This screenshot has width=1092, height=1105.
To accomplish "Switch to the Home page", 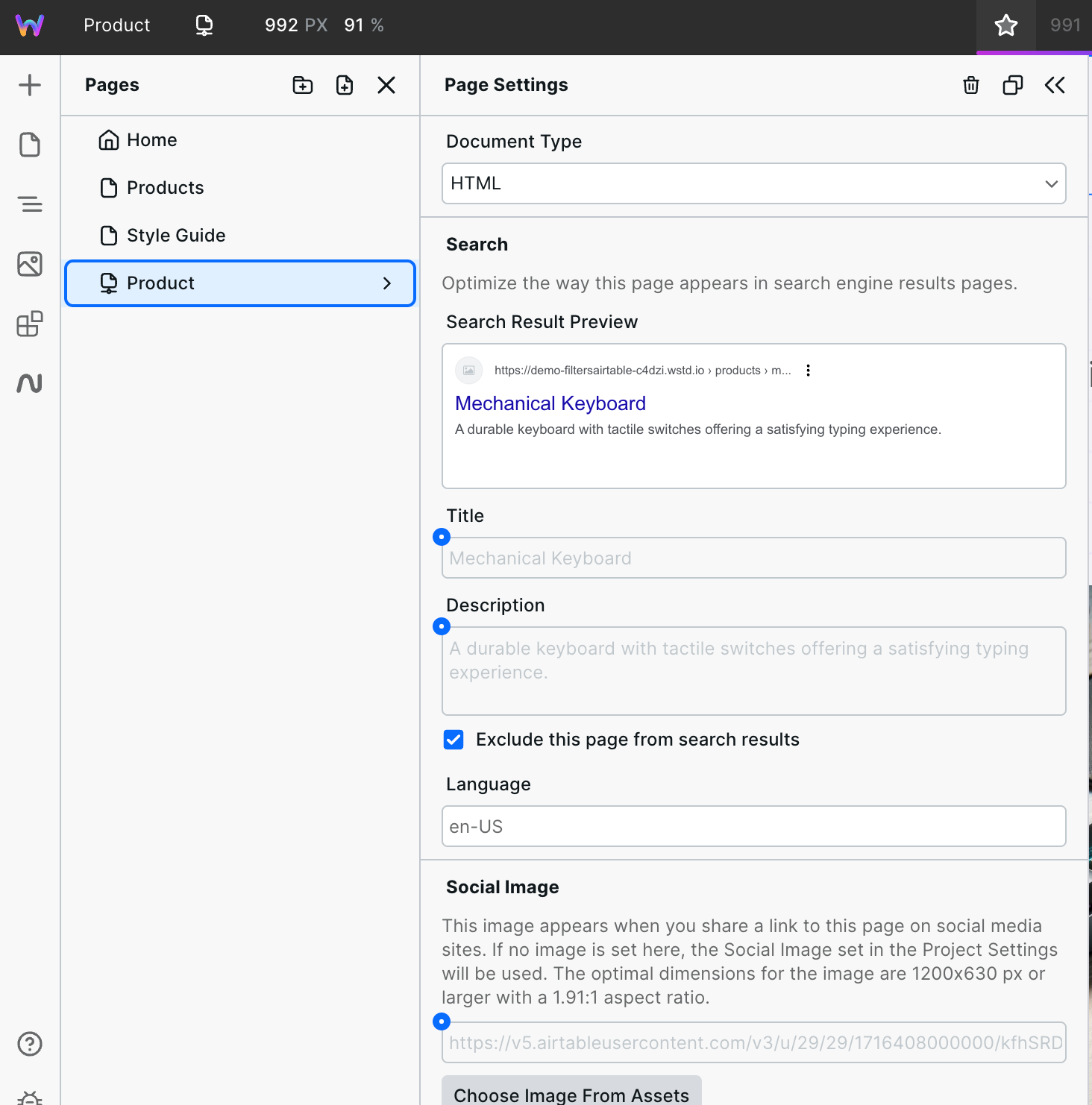I will click(152, 139).
